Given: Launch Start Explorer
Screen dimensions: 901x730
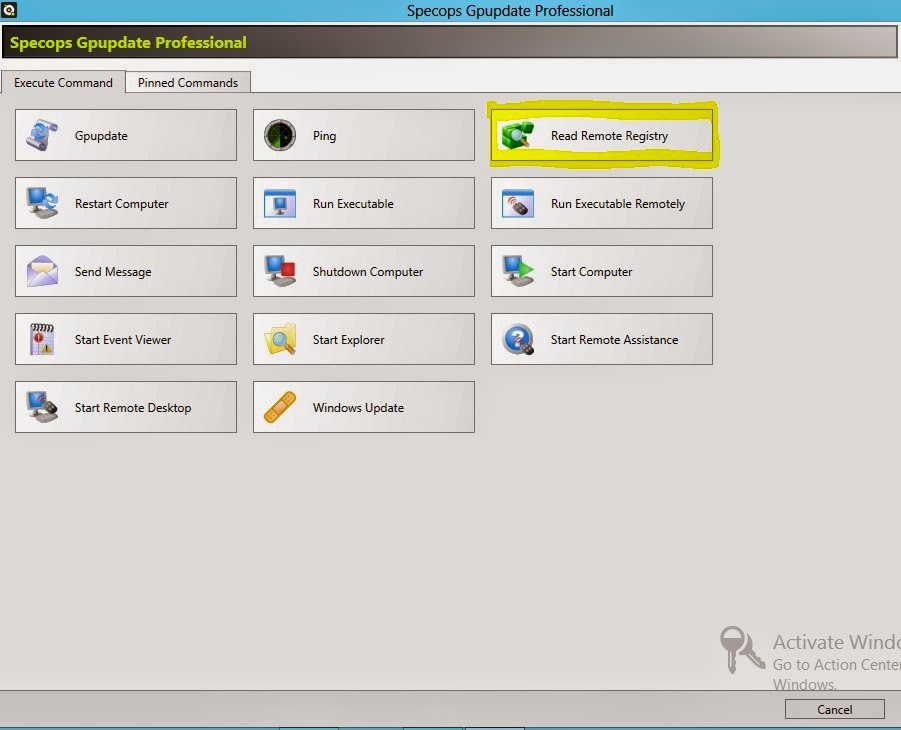Looking at the screenshot, I should point(364,339).
